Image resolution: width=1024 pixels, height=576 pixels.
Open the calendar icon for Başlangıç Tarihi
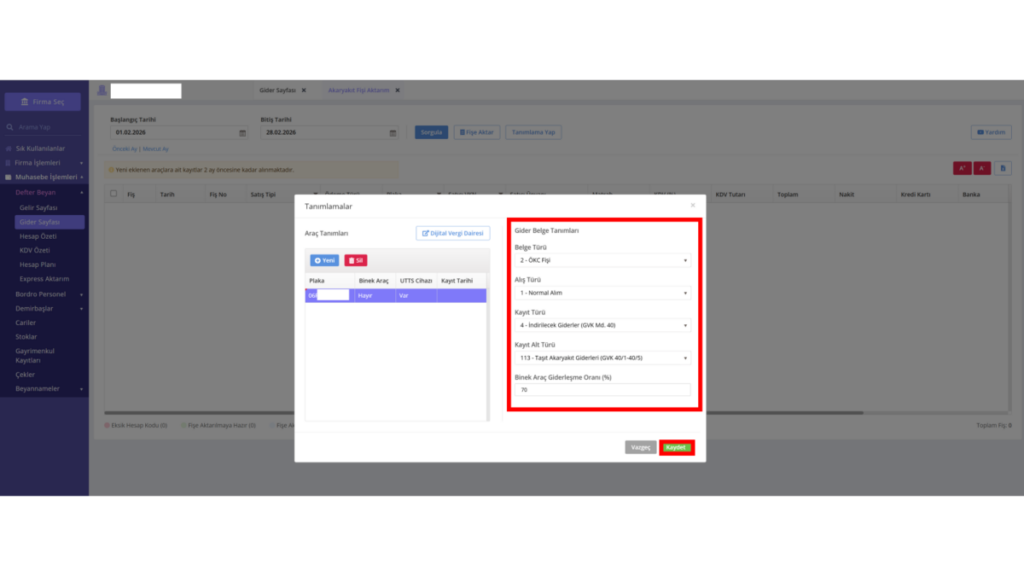[242, 133]
